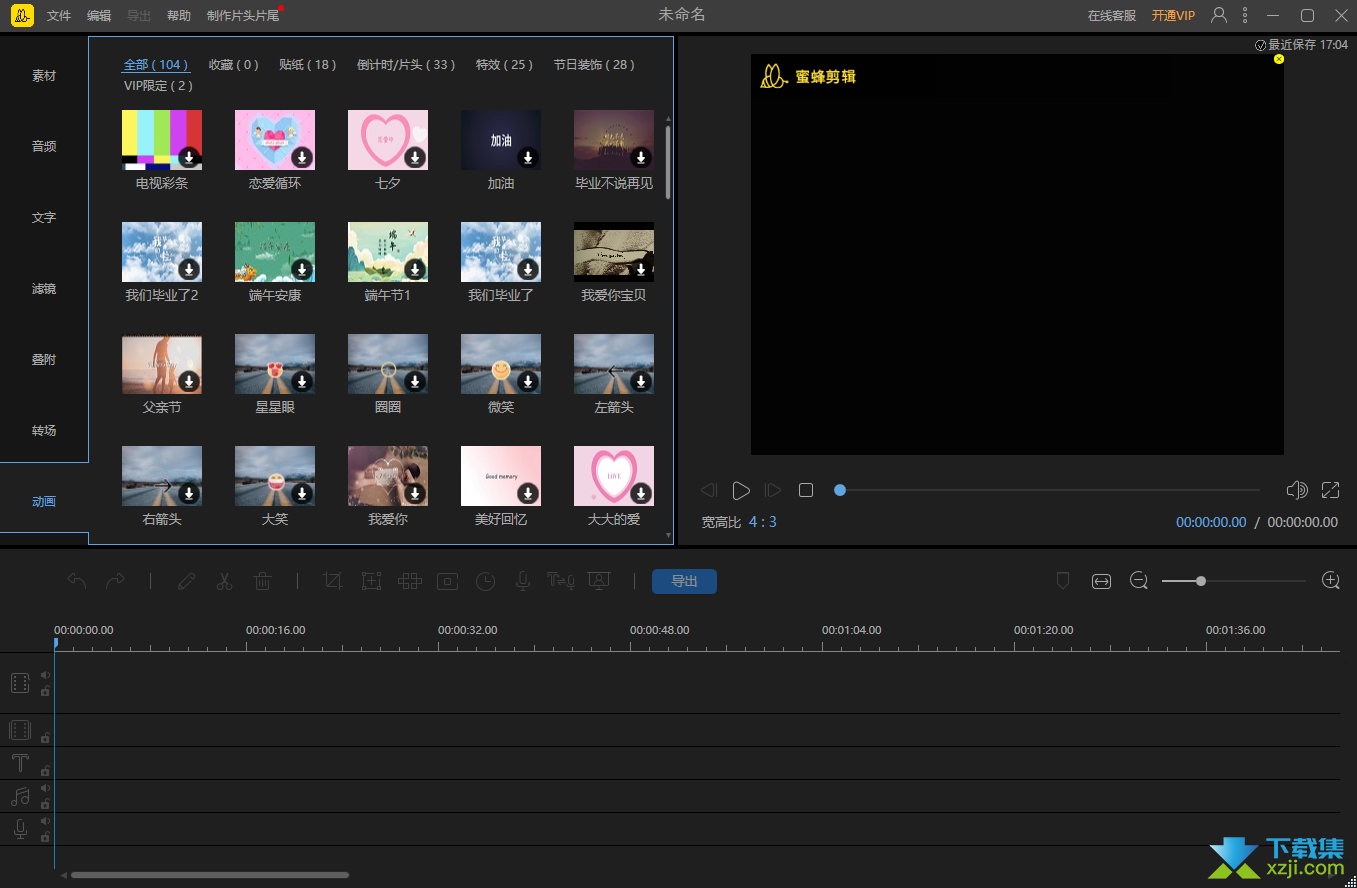Lock the main video track

click(x=45, y=691)
